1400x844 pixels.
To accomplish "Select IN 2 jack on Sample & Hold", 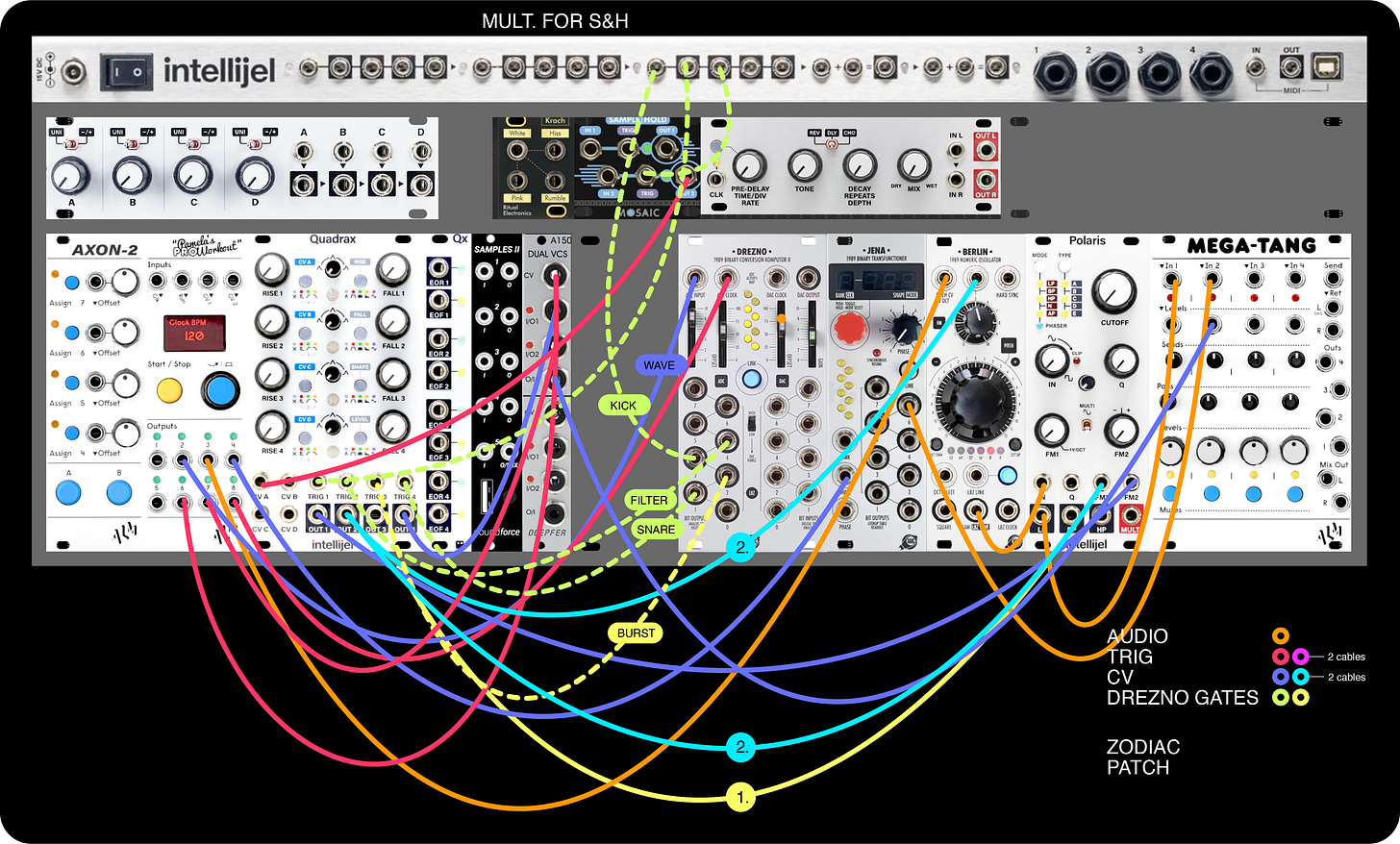I will [x=608, y=176].
